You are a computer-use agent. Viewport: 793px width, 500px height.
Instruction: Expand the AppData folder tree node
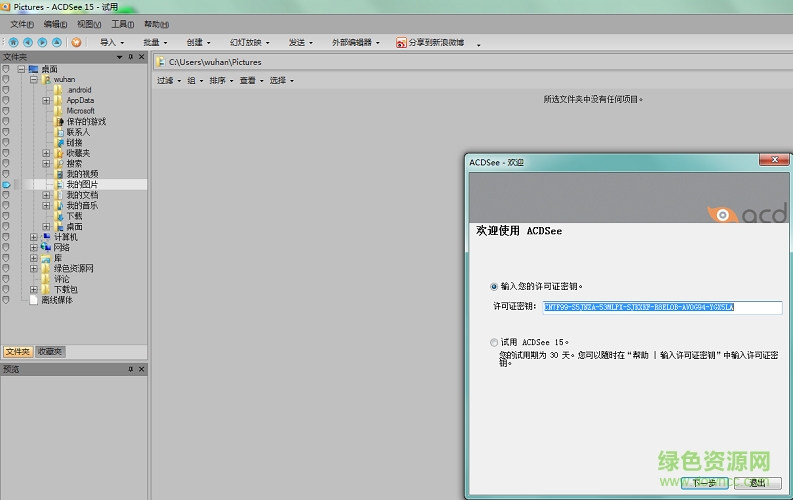click(46, 100)
